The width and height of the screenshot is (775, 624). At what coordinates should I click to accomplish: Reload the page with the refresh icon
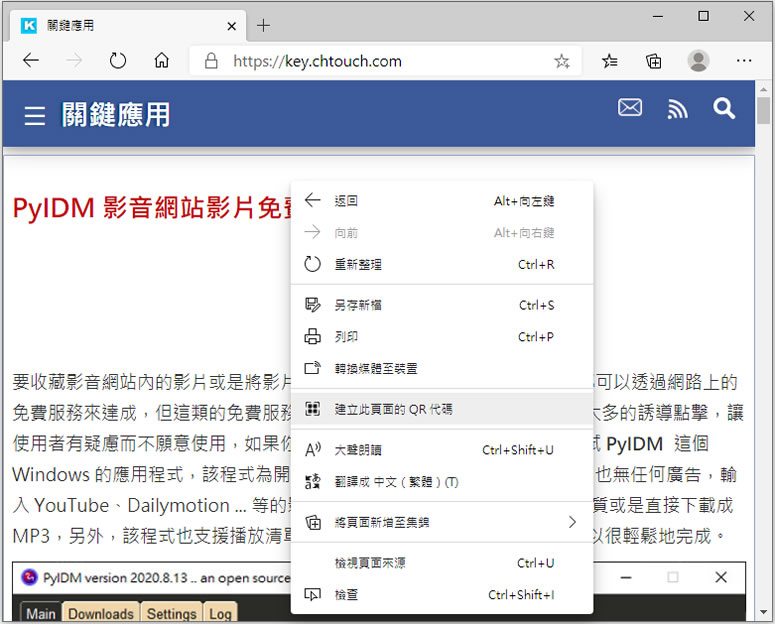pos(118,60)
